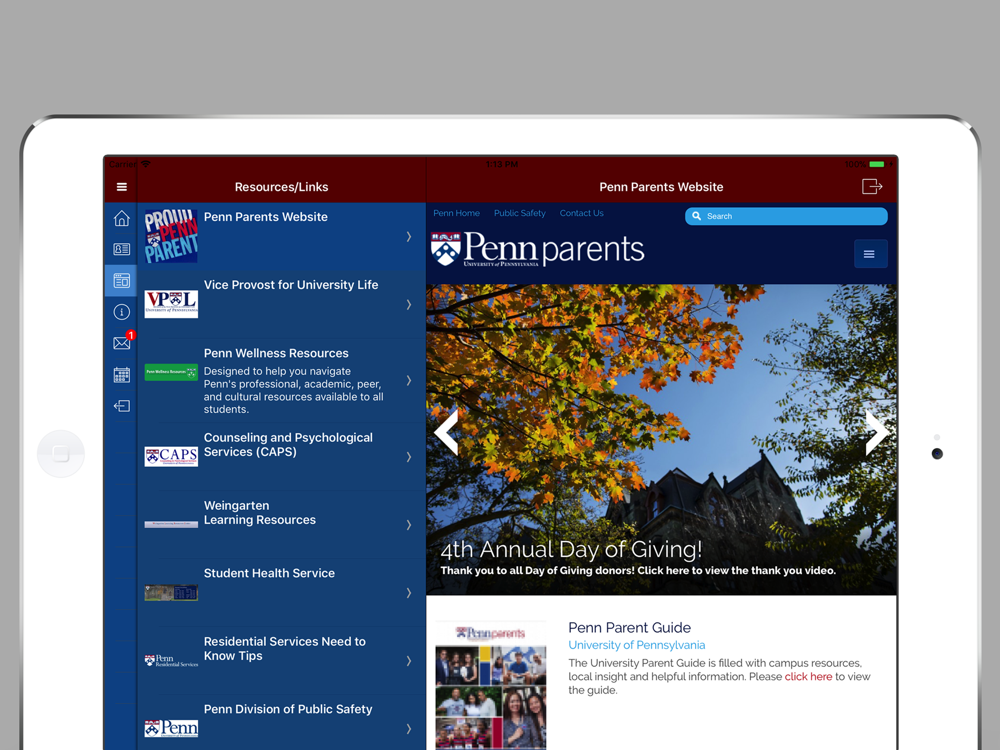Click the Penn shield logo
Screen dimensions: 1000x750
pyautogui.click(x=446, y=249)
